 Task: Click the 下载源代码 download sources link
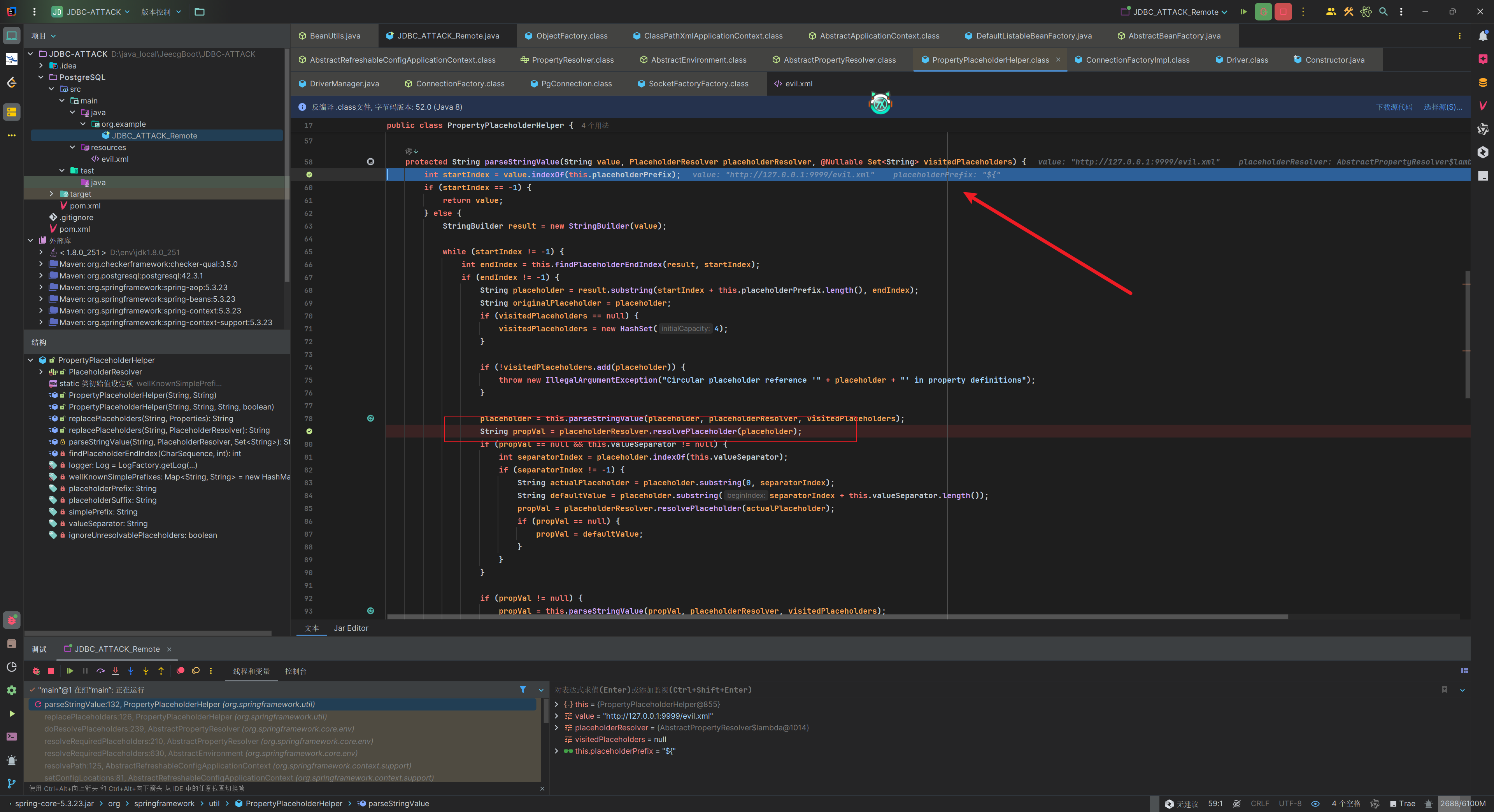point(1394,107)
